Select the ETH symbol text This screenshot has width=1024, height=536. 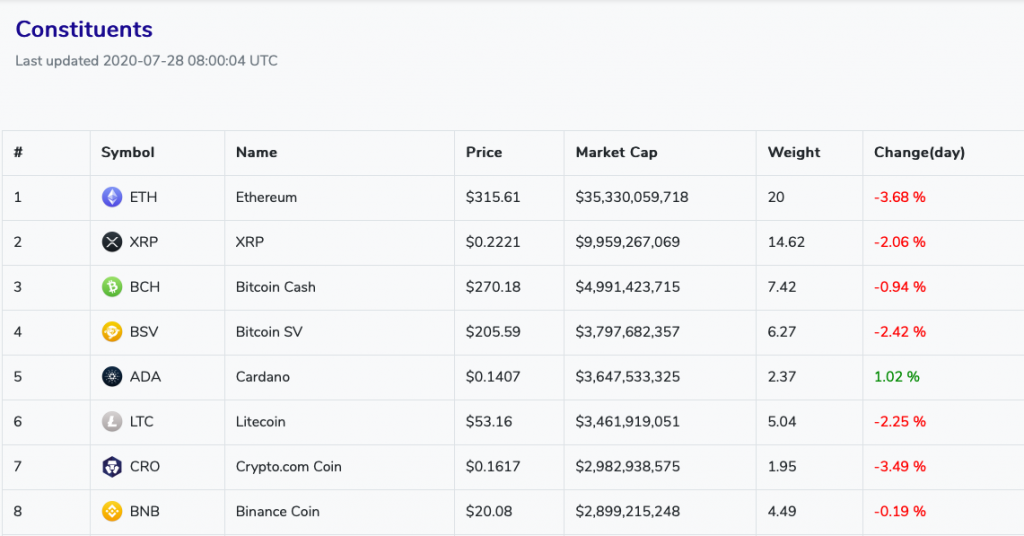tap(143, 197)
